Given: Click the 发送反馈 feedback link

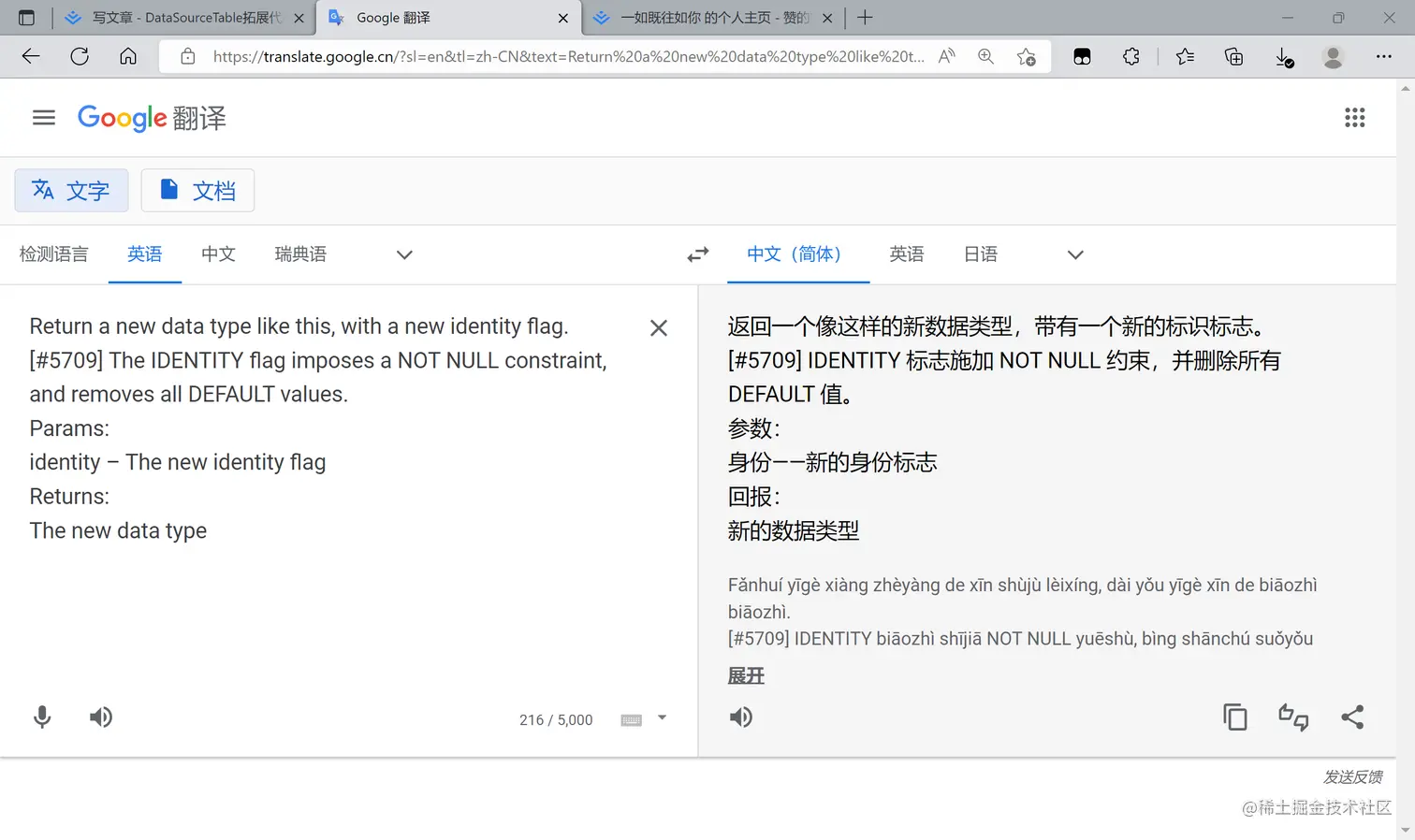Looking at the screenshot, I should tap(1352, 776).
